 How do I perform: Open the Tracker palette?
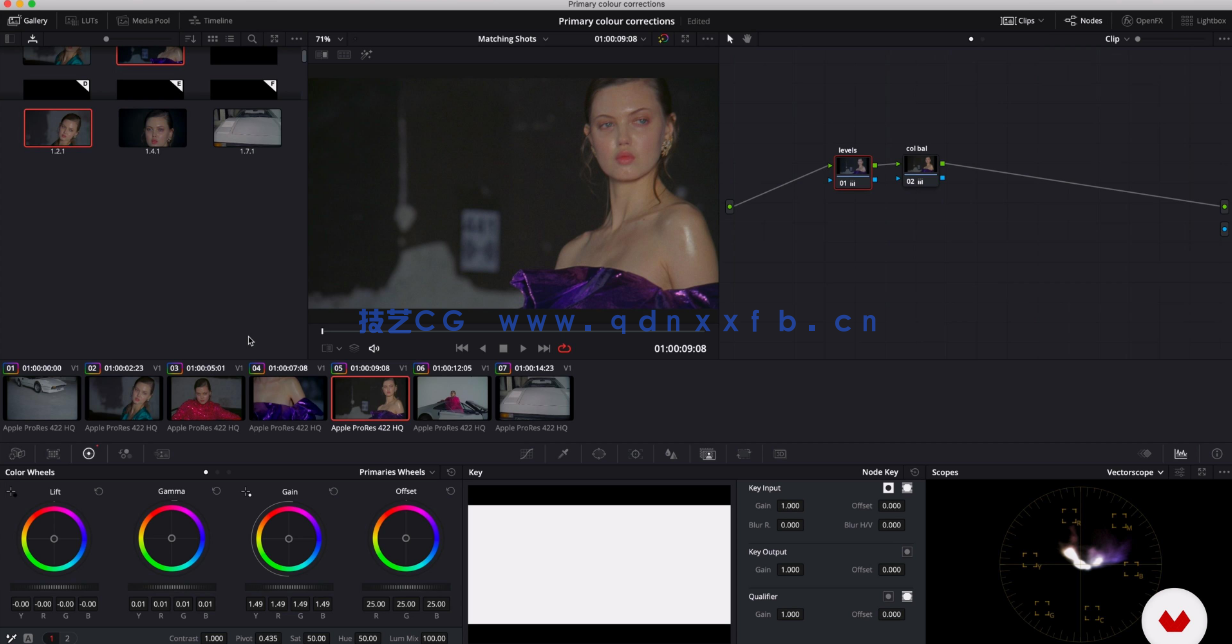(x=636, y=453)
